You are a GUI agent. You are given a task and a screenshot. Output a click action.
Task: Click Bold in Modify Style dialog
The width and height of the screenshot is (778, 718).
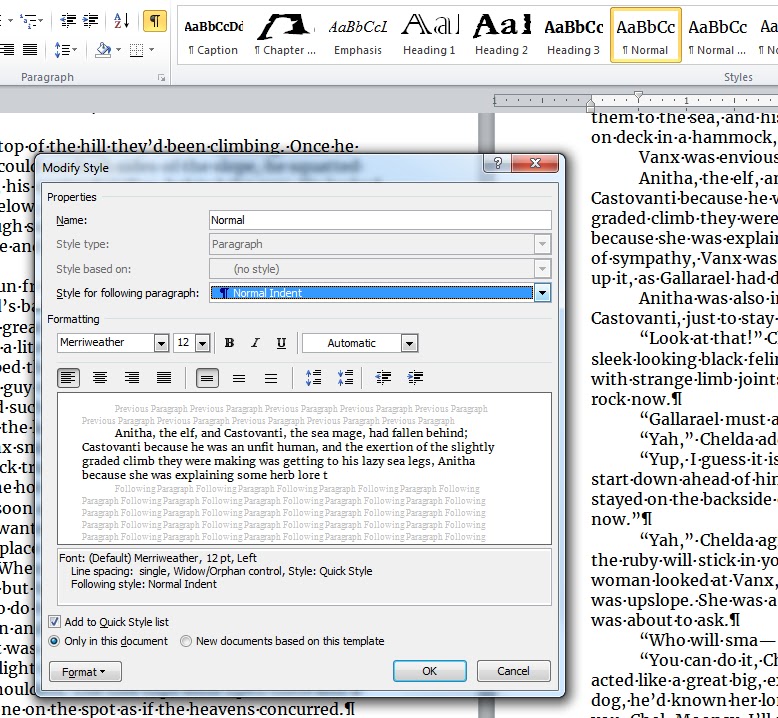coord(229,343)
